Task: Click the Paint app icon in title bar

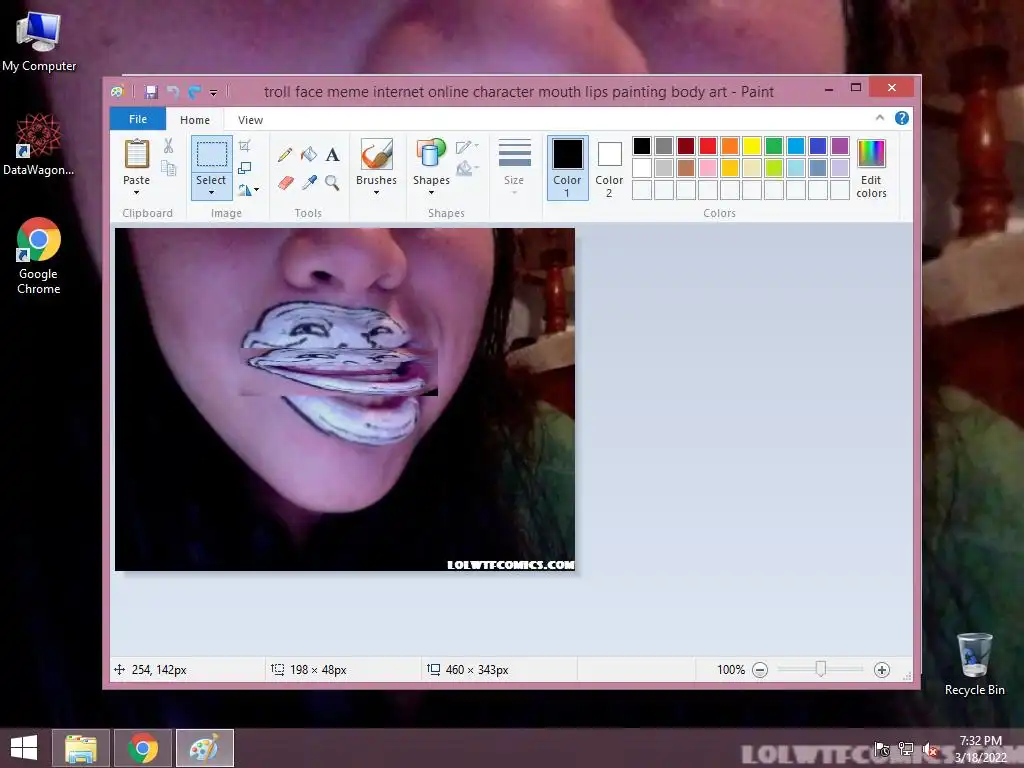Action: click(118, 92)
